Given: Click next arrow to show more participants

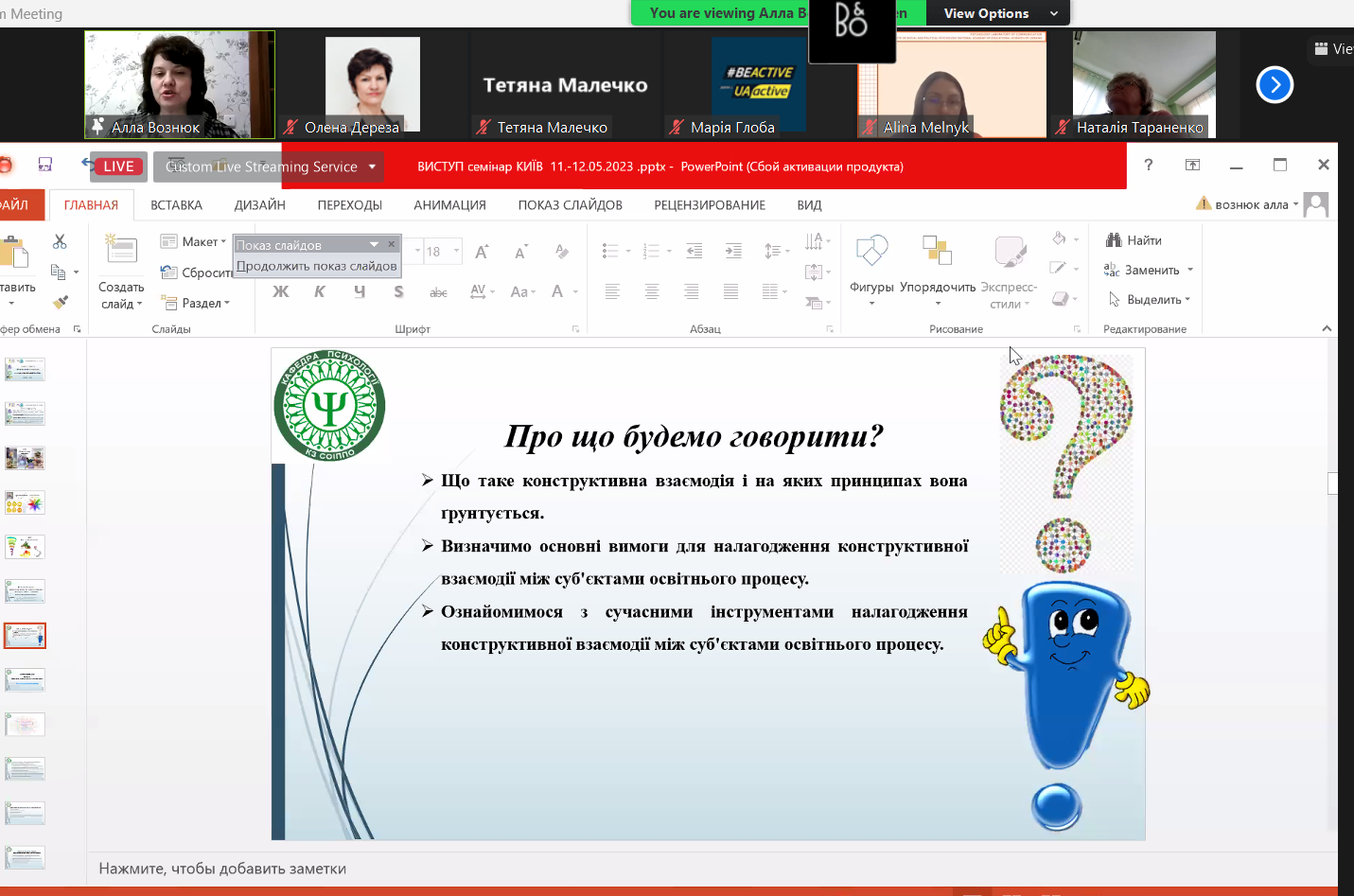Looking at the screenshot, I should (x=1275, y=85).
